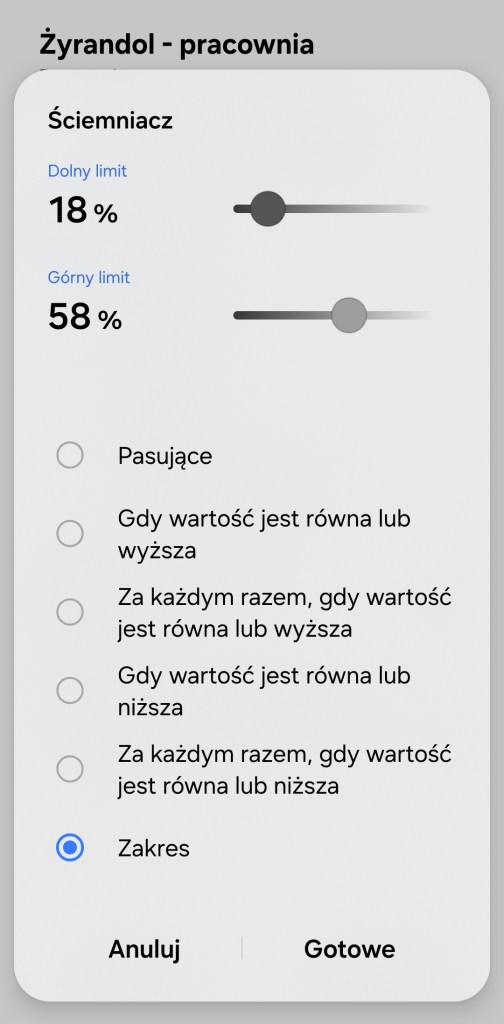Select the Pasujące radio button
504x1024 pixels.
[x=70, y=455]
